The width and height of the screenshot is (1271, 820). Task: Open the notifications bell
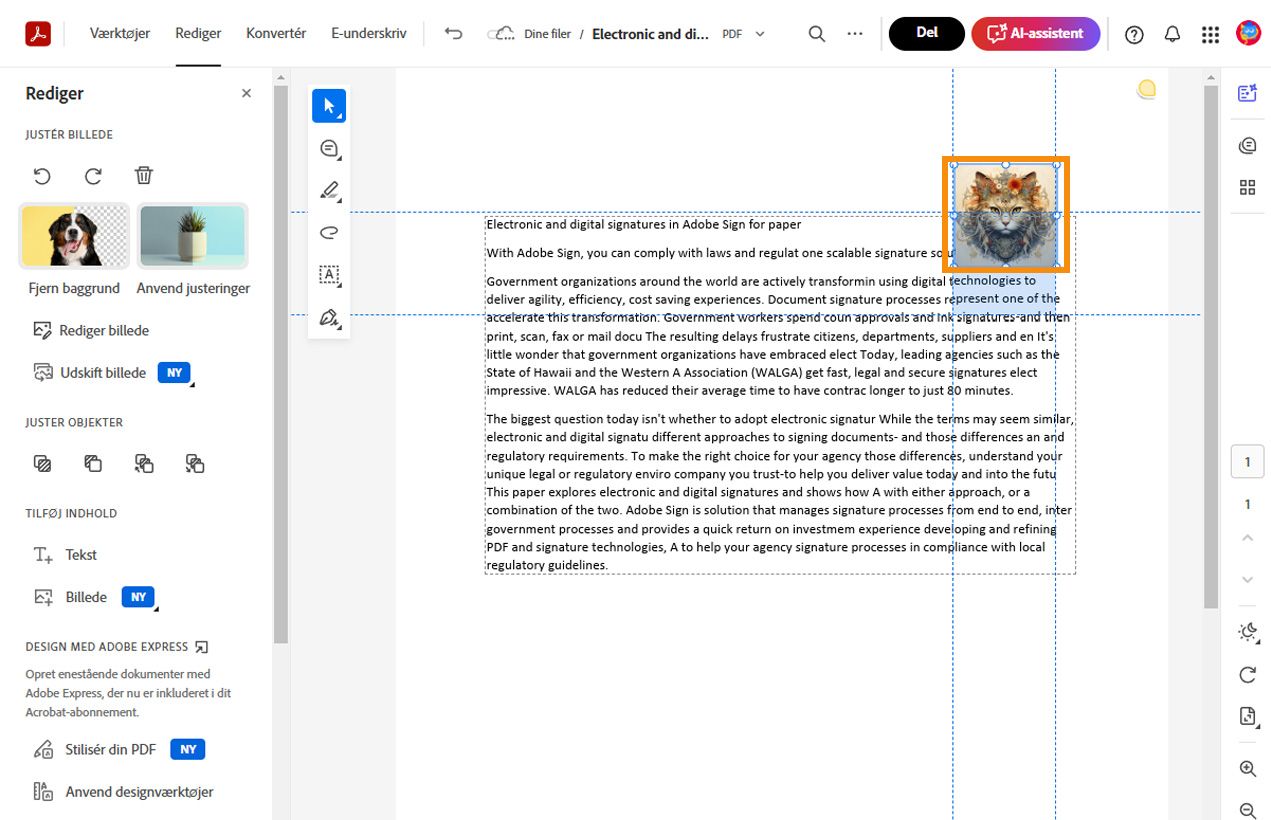1172,34
